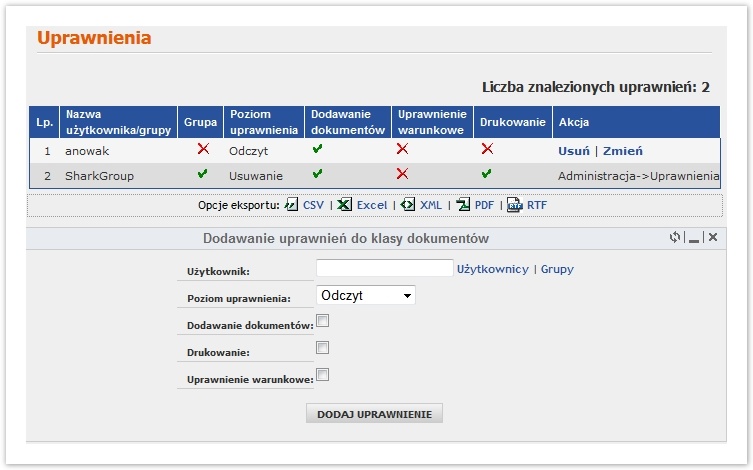Viewport: 753px width, 470px height.
Task: Enable the Dodawanie dokumentów checkbox
Action: (x=323, y=321)
